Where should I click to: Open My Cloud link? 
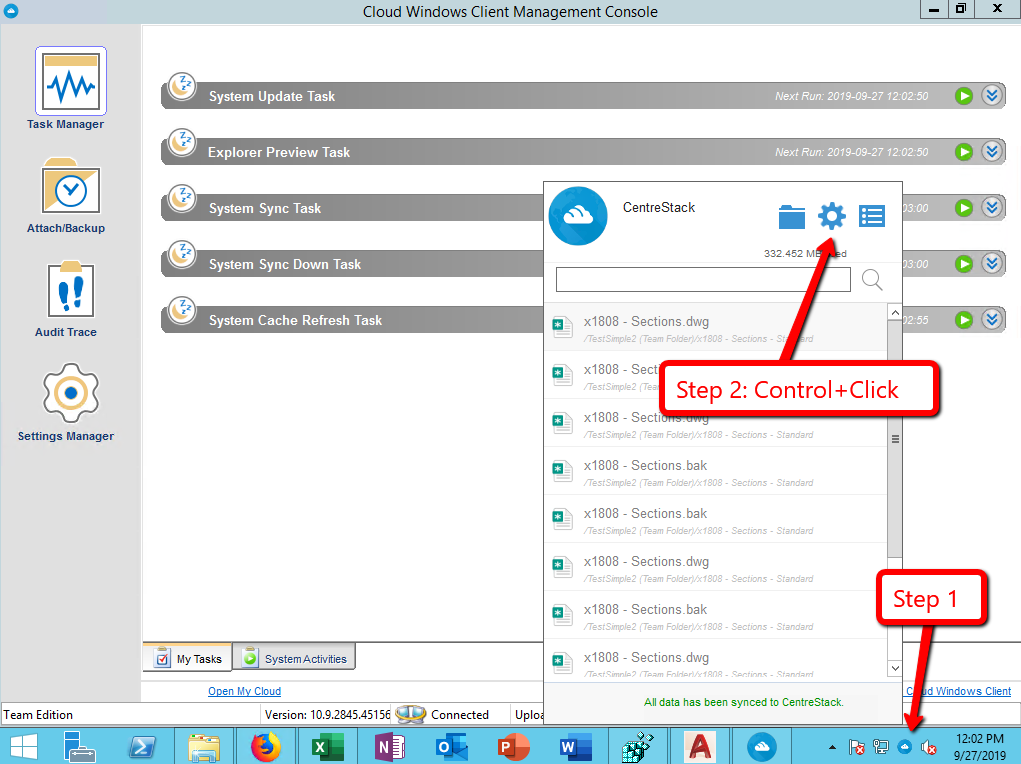[244, 690]
